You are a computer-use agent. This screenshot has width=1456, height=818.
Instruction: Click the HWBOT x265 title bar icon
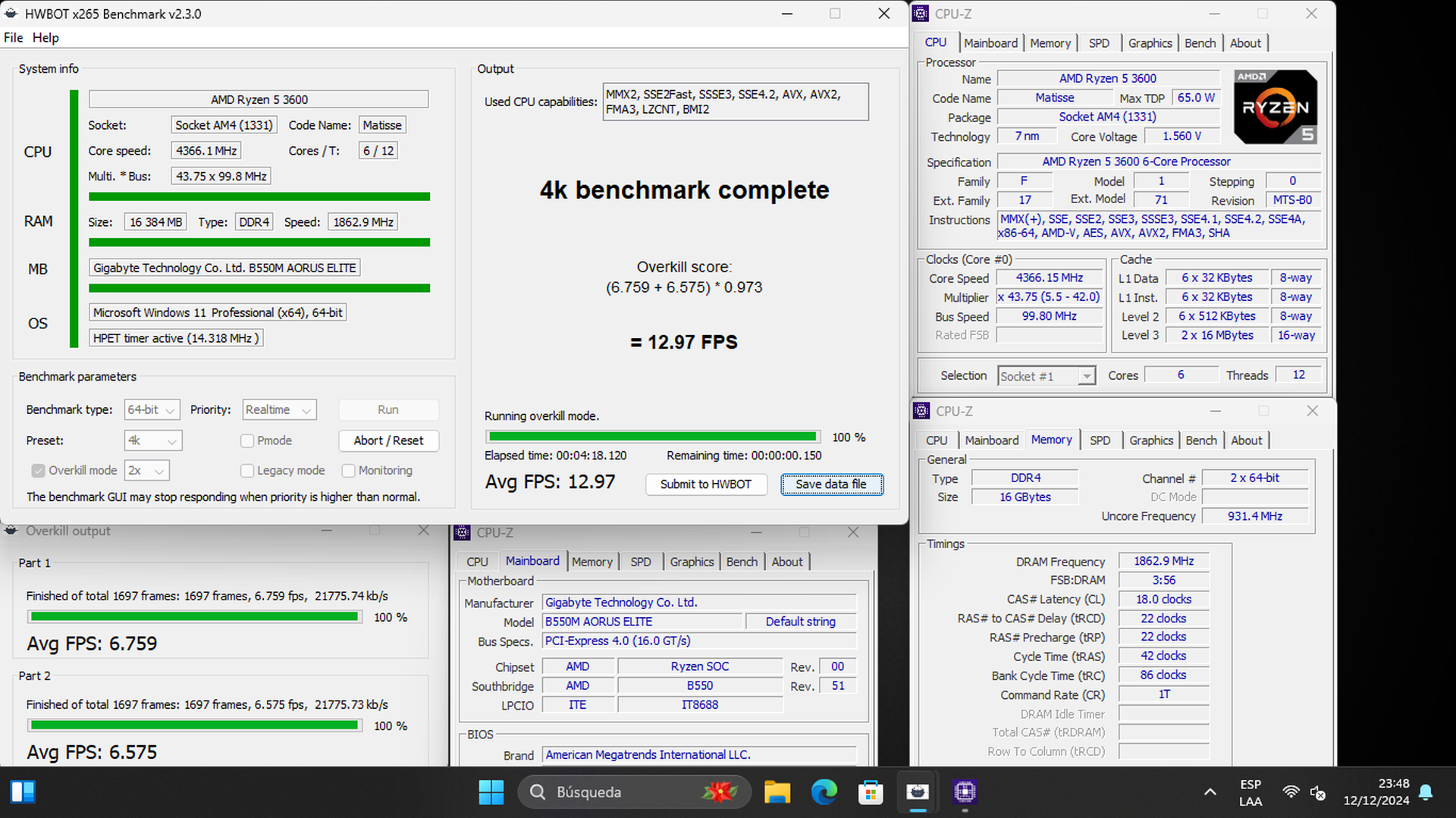click(x=11, y=14)
